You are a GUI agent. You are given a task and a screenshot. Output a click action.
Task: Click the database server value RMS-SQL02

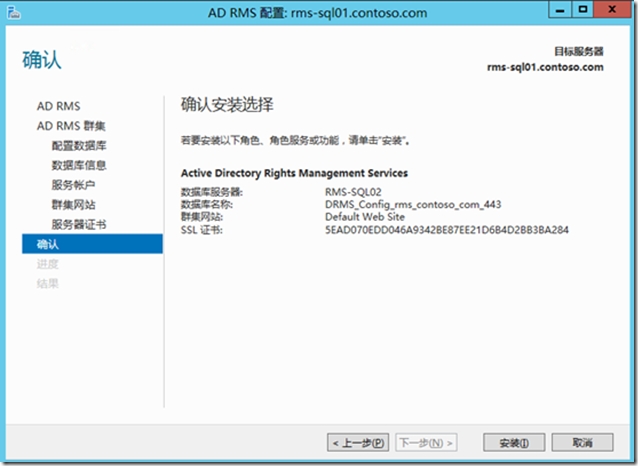coord(353,192)
